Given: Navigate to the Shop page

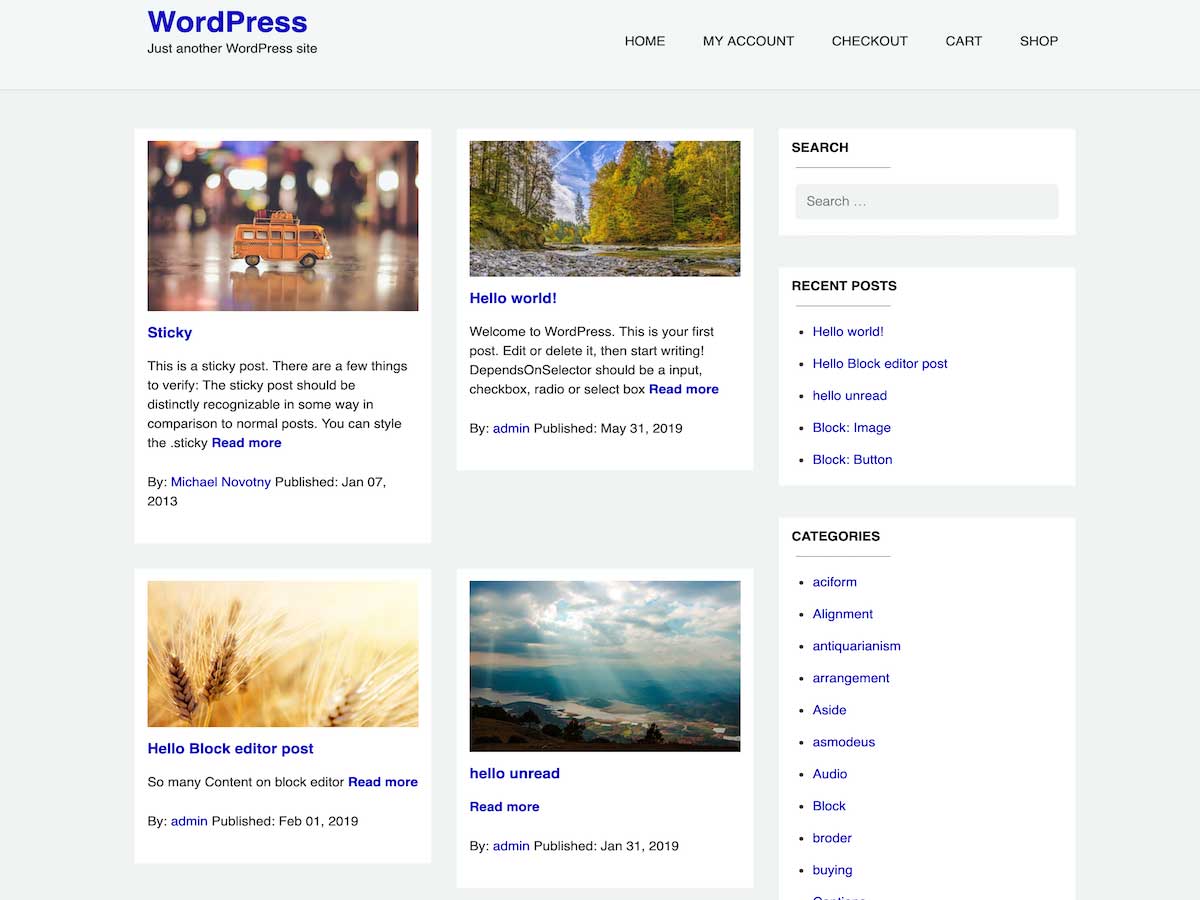Looking at the screenshot, I should pos(1038,41).
